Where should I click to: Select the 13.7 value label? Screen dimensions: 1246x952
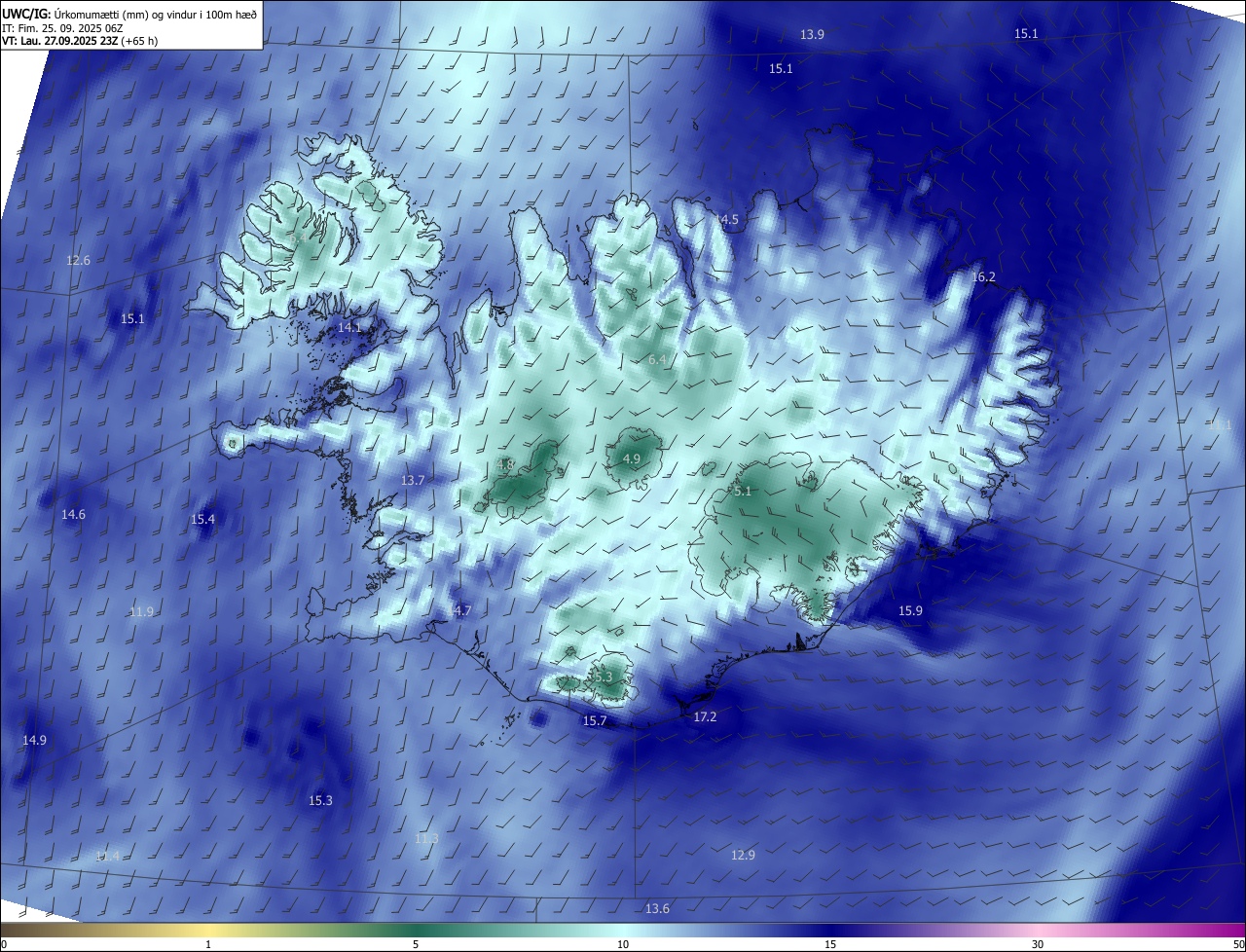tap(413, 481)
